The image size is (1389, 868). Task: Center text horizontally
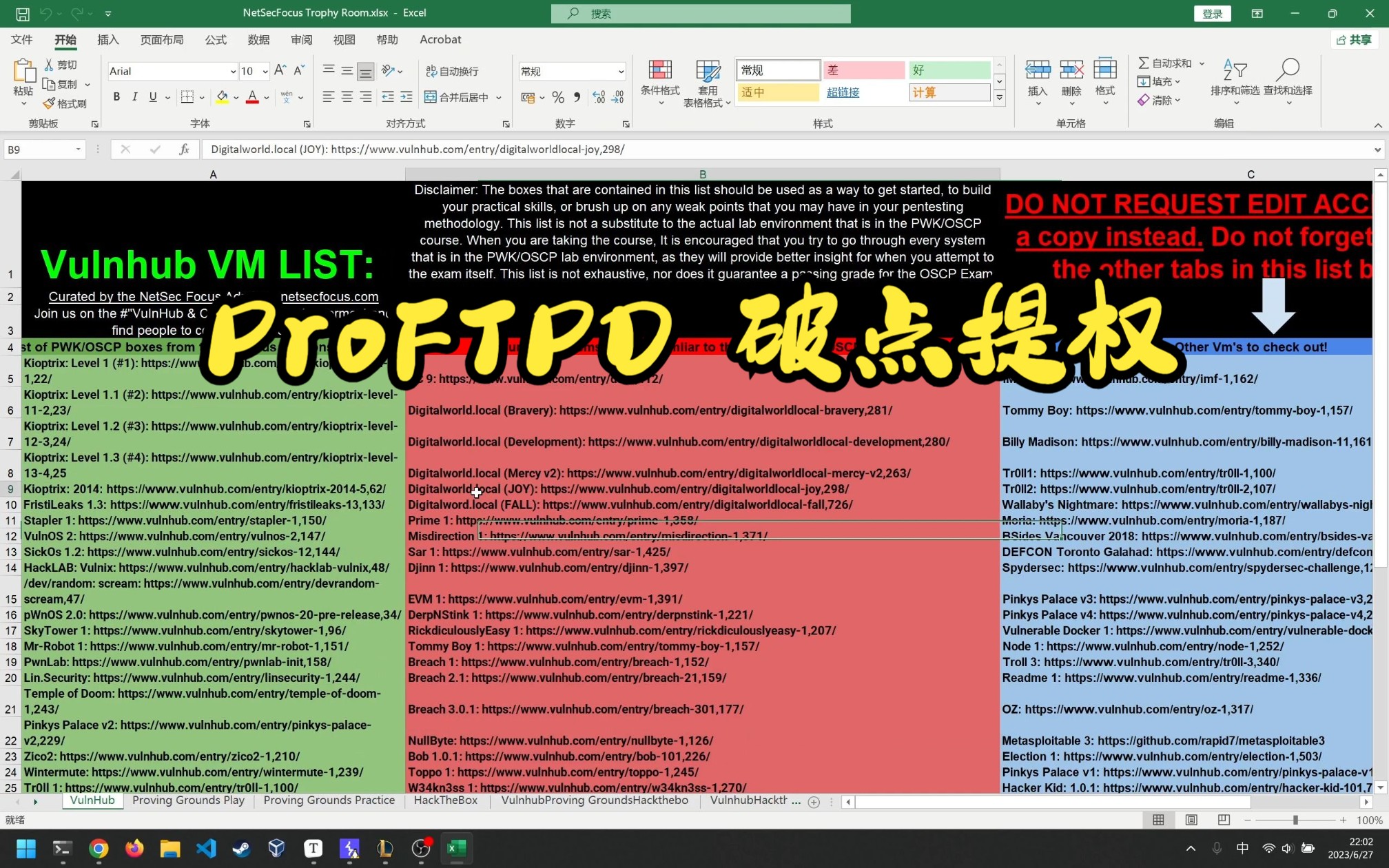point(347,97)
